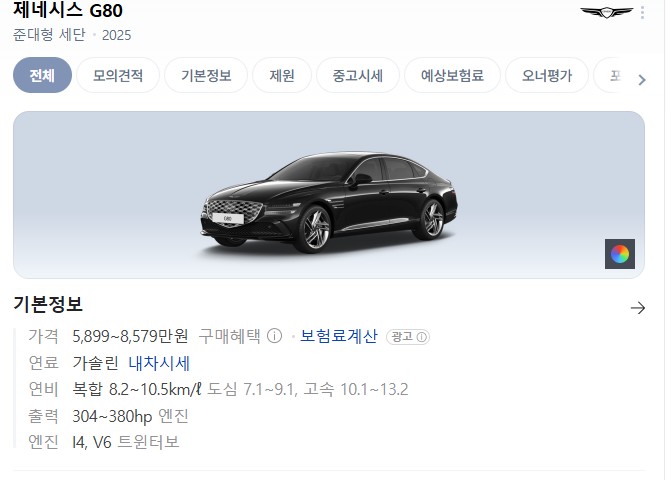Open the color wheel car color picker
This screenshot has height=480, width=668.
(x=619, y=254)
